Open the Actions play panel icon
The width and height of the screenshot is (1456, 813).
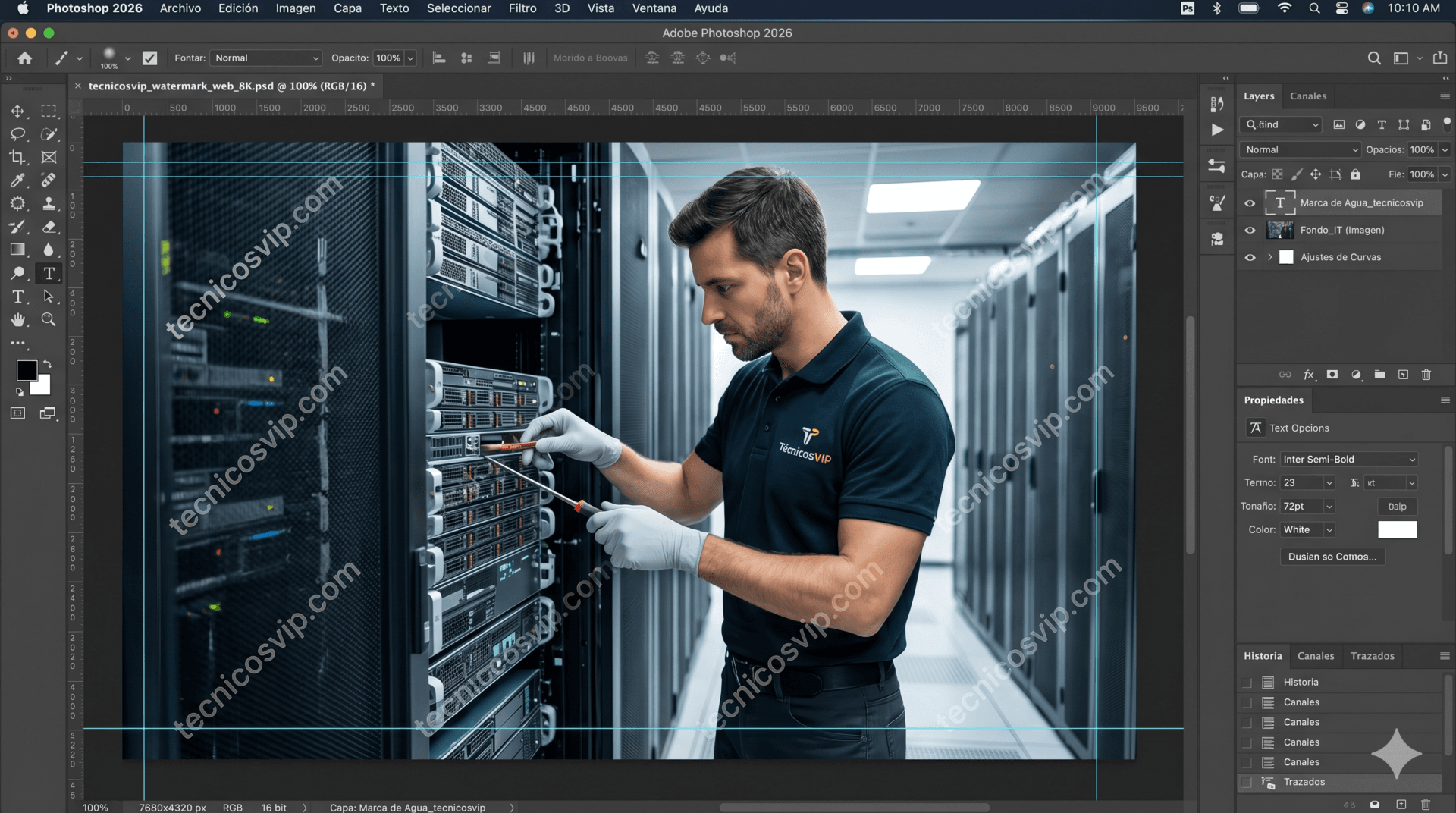tap(1217, 130)
